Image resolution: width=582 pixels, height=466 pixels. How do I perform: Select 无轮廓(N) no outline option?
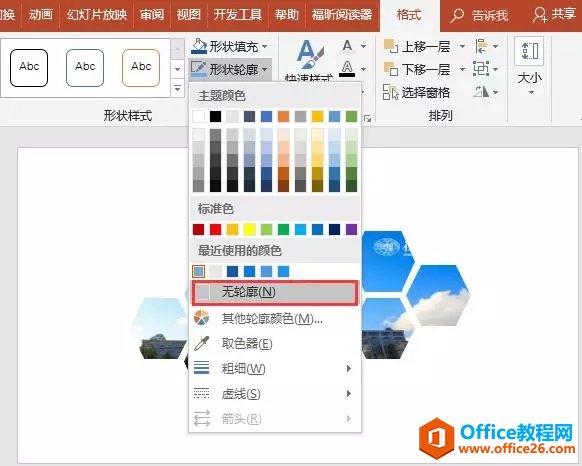275,292
